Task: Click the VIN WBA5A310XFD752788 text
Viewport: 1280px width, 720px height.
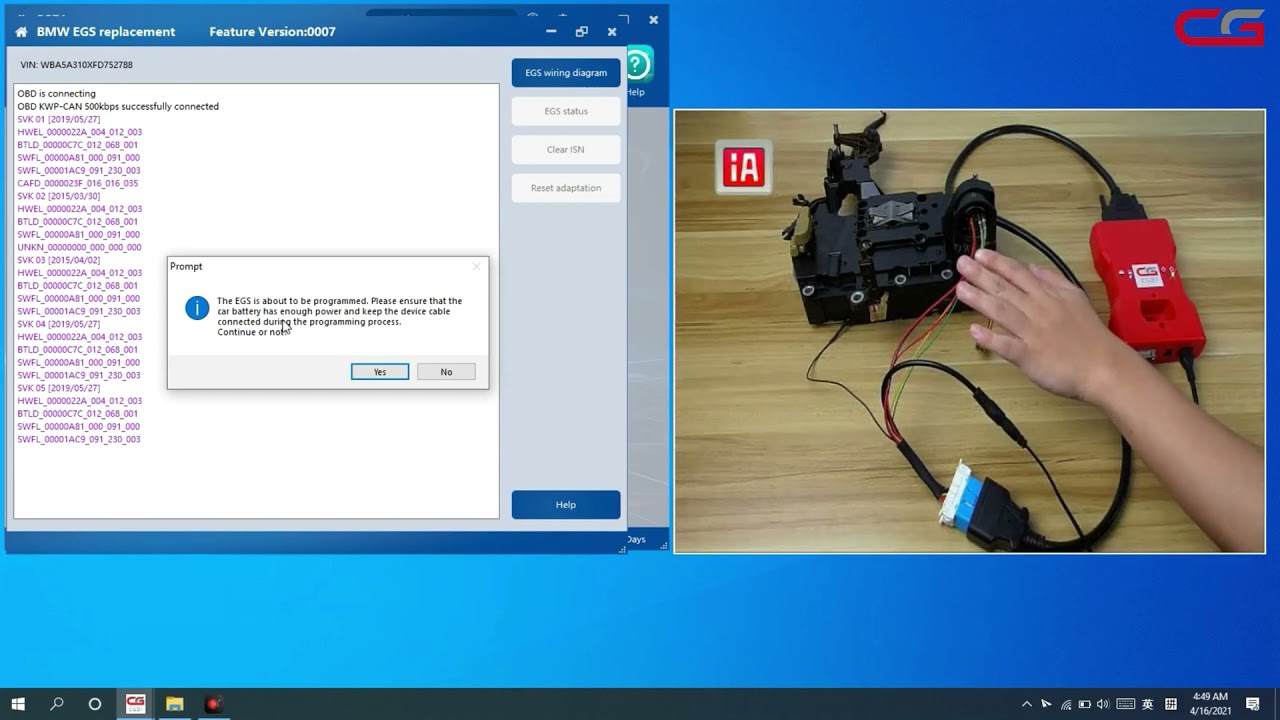Action: 76,65
